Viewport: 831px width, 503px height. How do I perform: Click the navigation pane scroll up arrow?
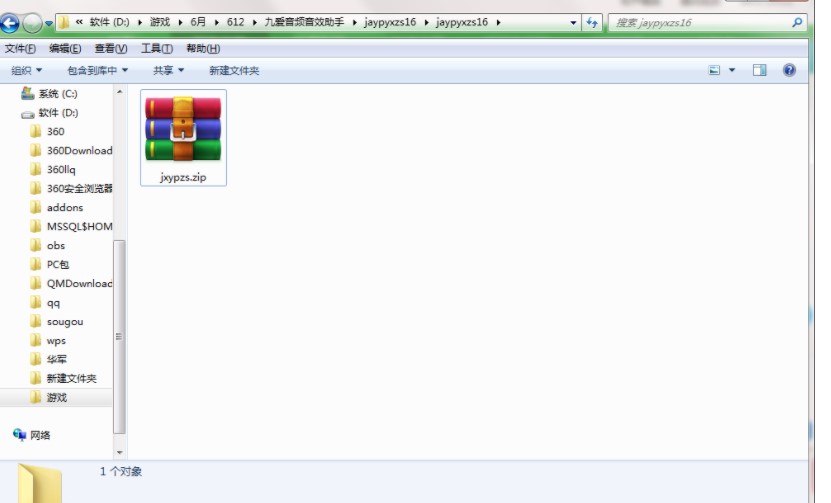pos(120,92)
